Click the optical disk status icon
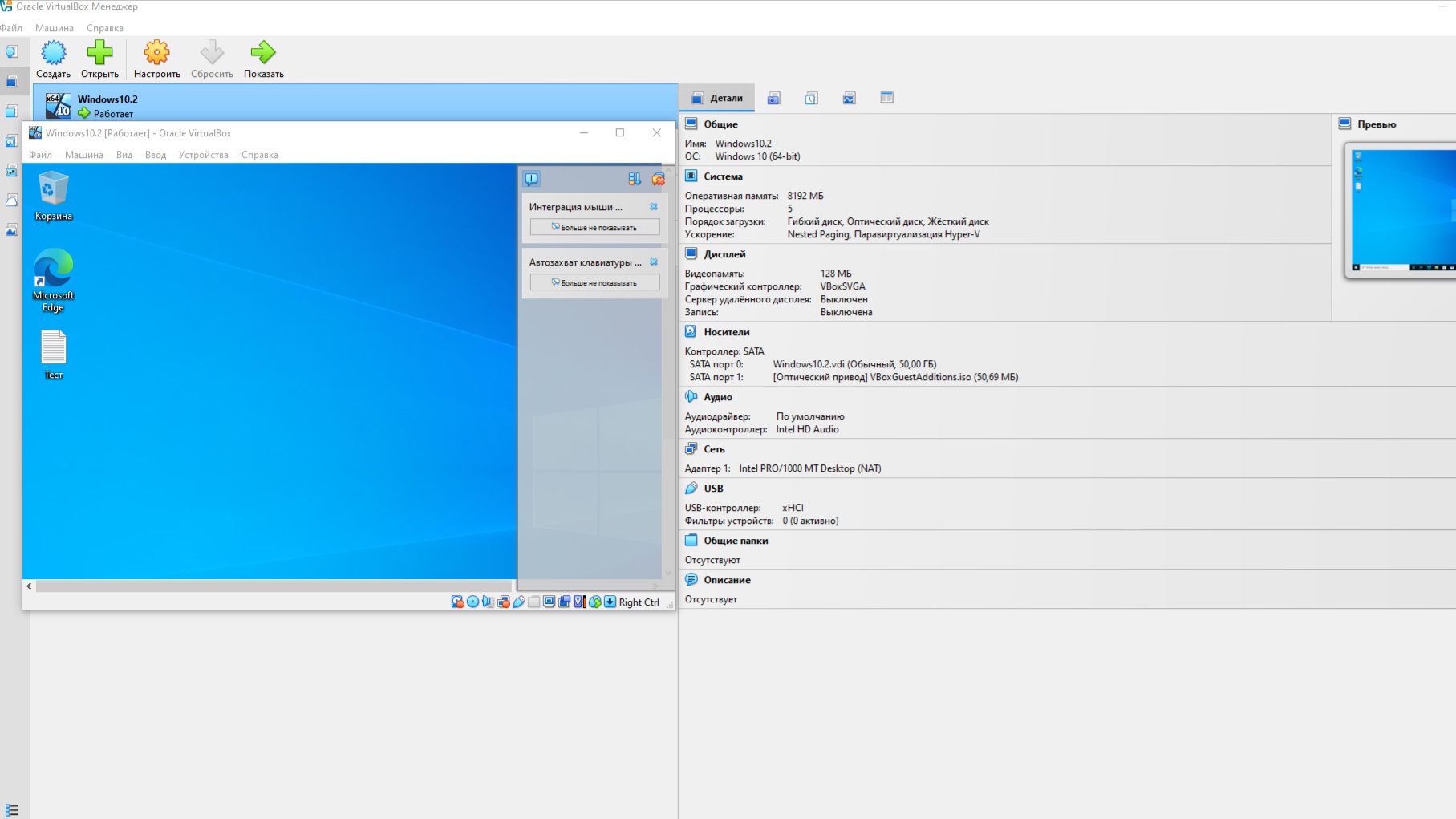This screenshot has width=1456, height=819. [472, 602]
